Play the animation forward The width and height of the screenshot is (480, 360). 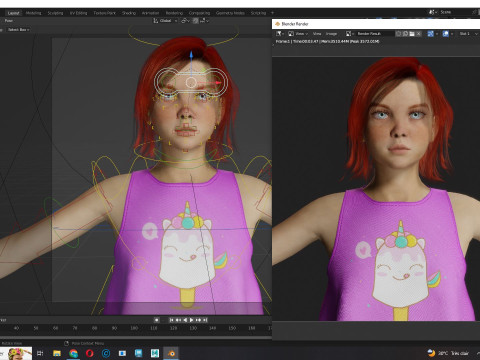pyautogui.click(x=191, y=320)
